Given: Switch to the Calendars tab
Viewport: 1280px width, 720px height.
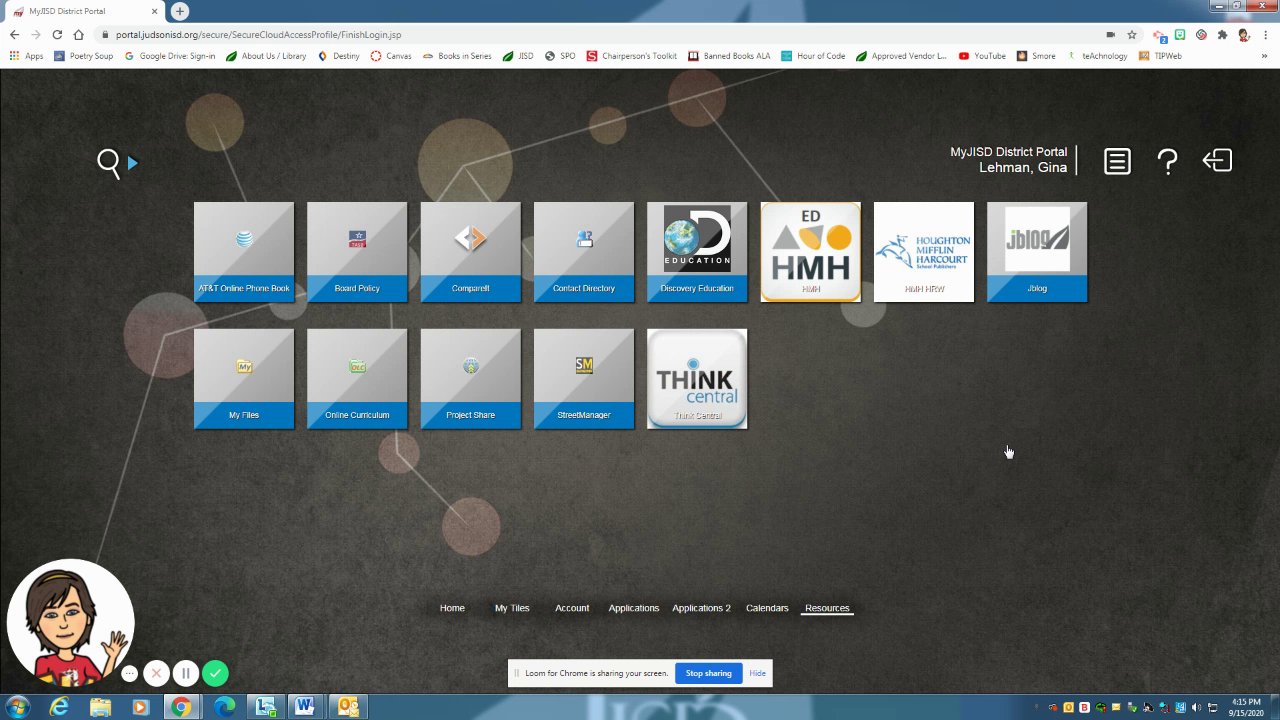Looking at the screenshot, I should point(767,608).
